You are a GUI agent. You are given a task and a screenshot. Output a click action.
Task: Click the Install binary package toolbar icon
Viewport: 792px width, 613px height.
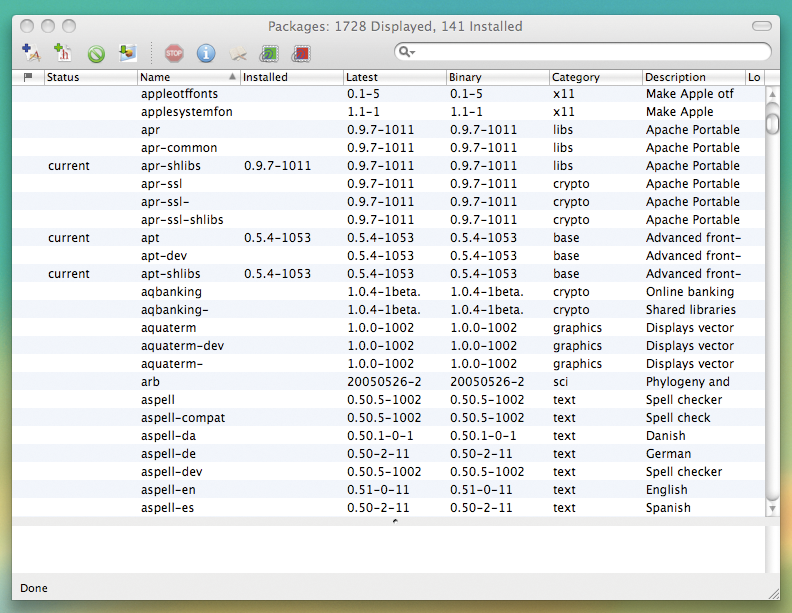tap(31, 53)
